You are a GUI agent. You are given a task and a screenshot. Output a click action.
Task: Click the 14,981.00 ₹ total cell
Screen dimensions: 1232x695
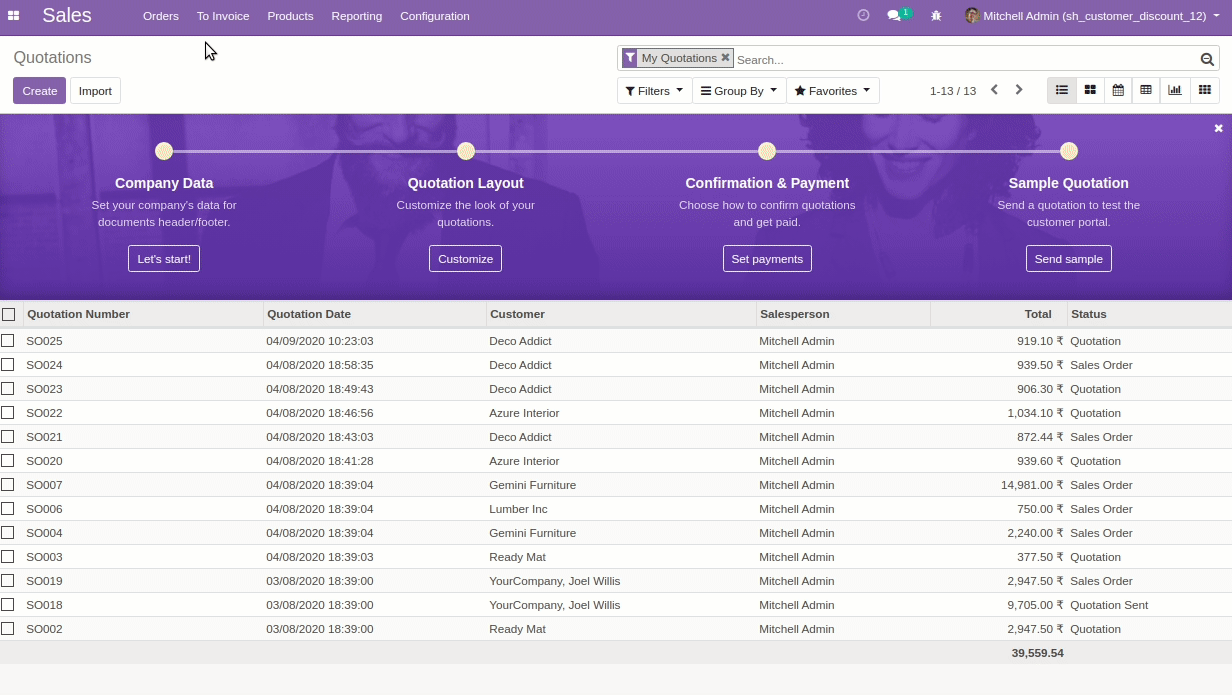tap(1032, 485)
